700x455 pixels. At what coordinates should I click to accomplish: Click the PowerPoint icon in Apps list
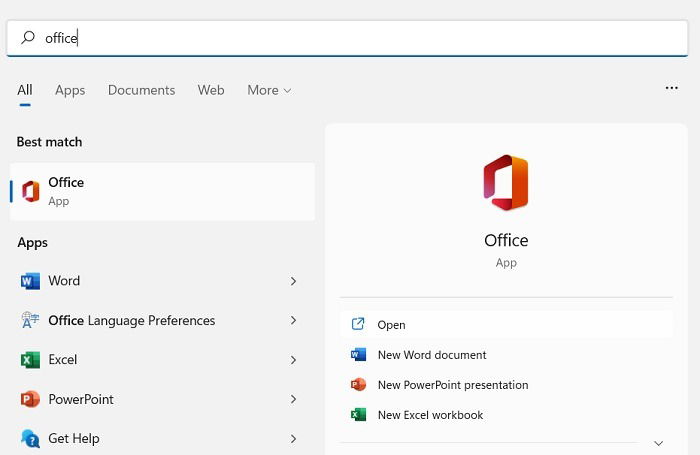[30, 399]
